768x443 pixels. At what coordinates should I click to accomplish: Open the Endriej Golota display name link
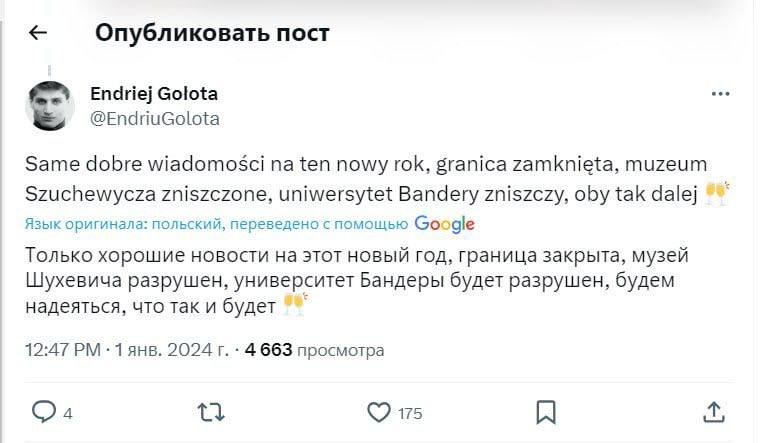[154, 93]
